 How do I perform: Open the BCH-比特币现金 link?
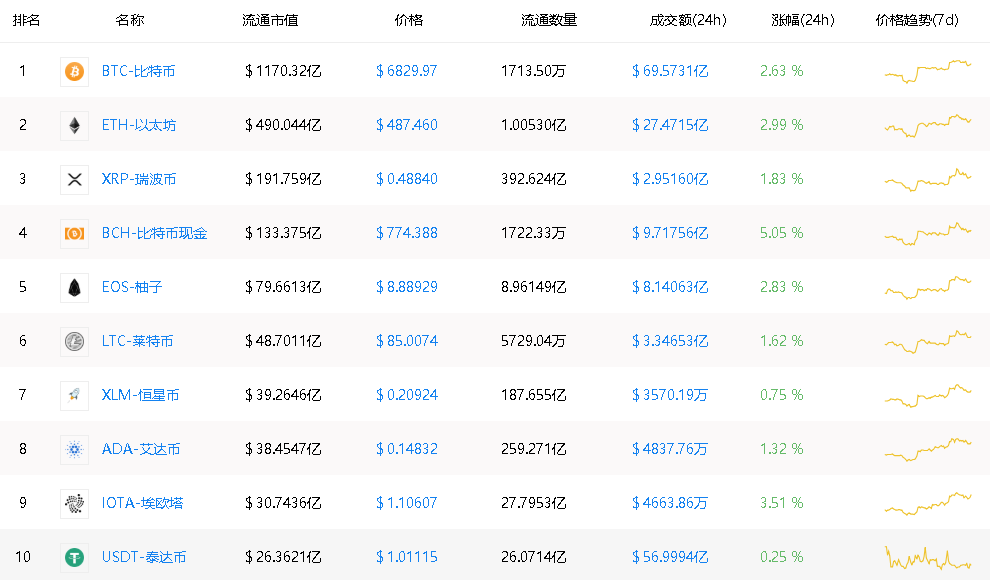tap(155, 233)
